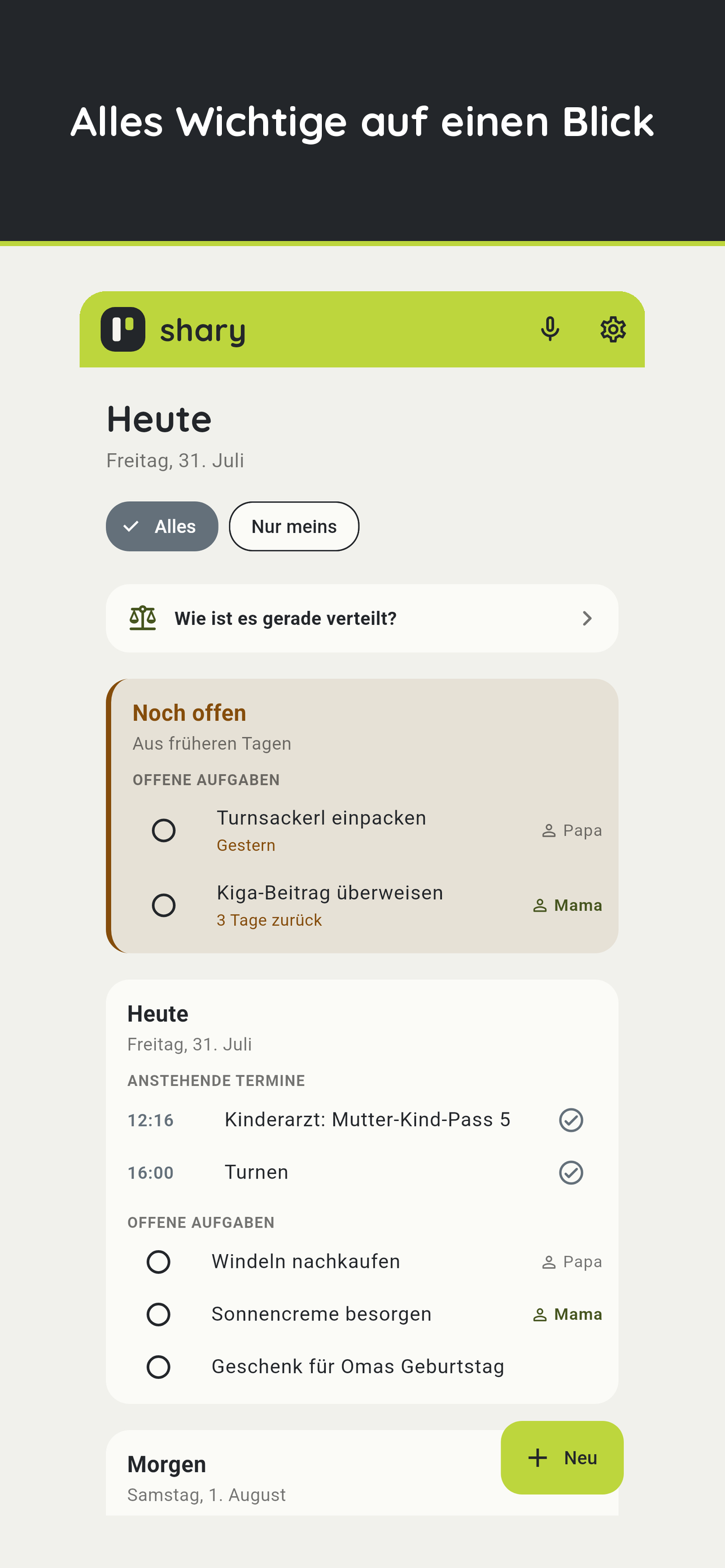Open settings via the gear icon

[613, 329]
